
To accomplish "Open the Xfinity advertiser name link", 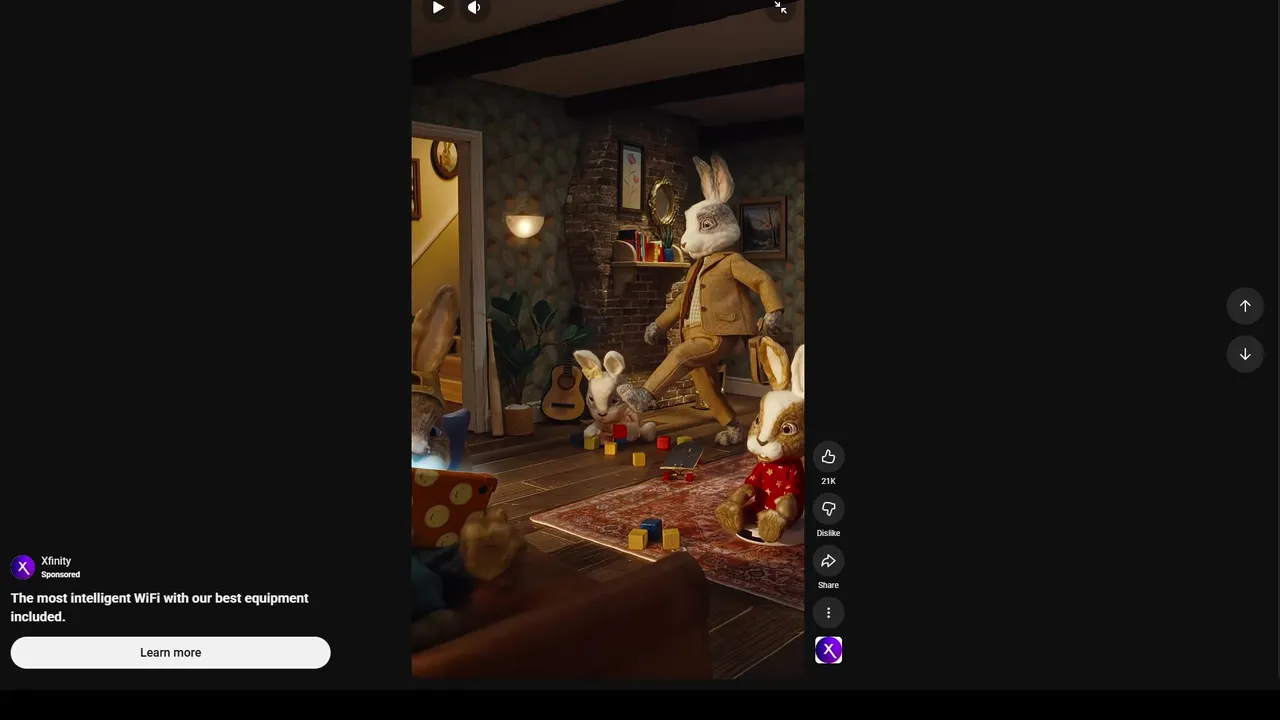I will [x=56, y=561].
